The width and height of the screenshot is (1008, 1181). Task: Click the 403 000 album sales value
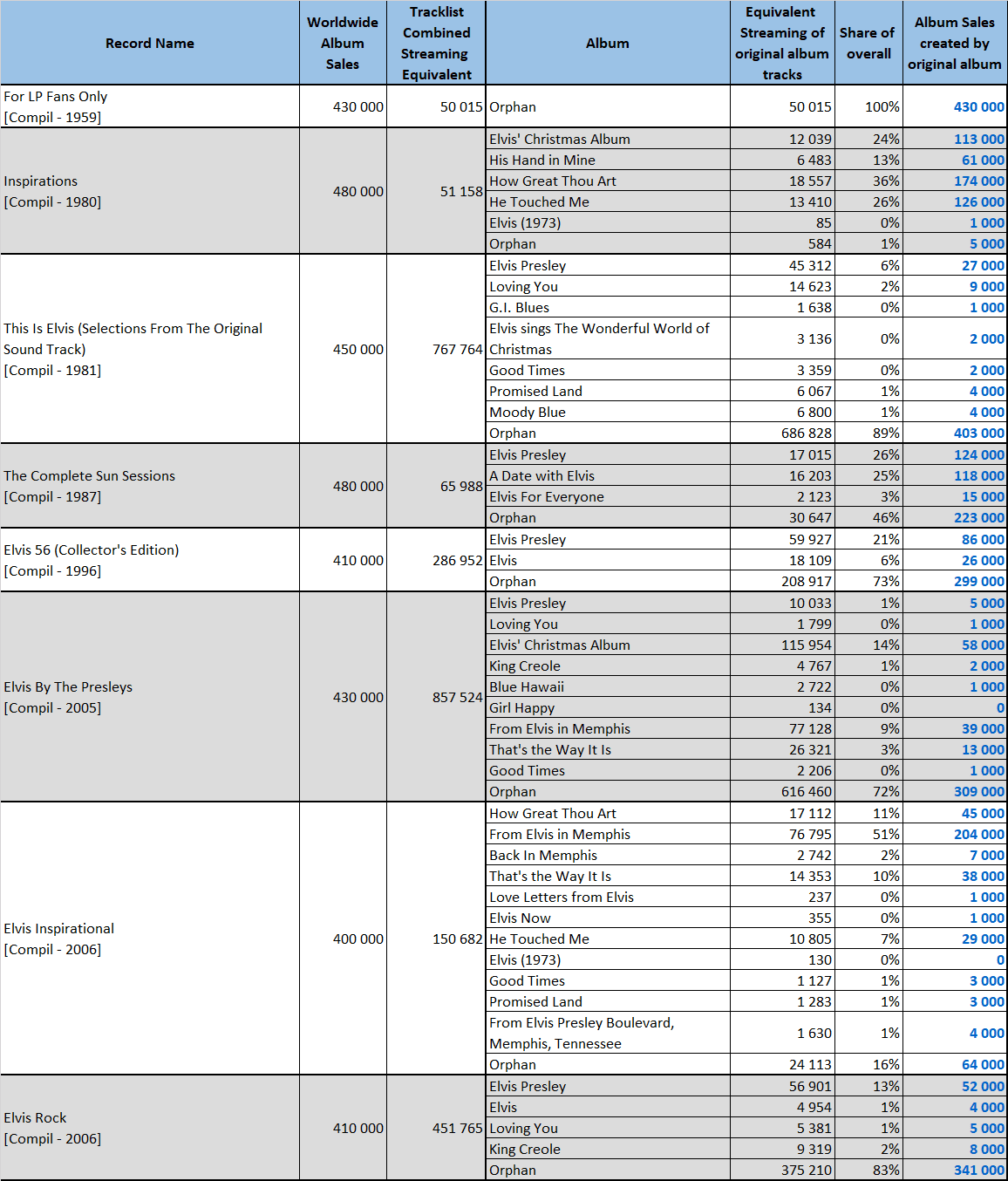point(955,433)
